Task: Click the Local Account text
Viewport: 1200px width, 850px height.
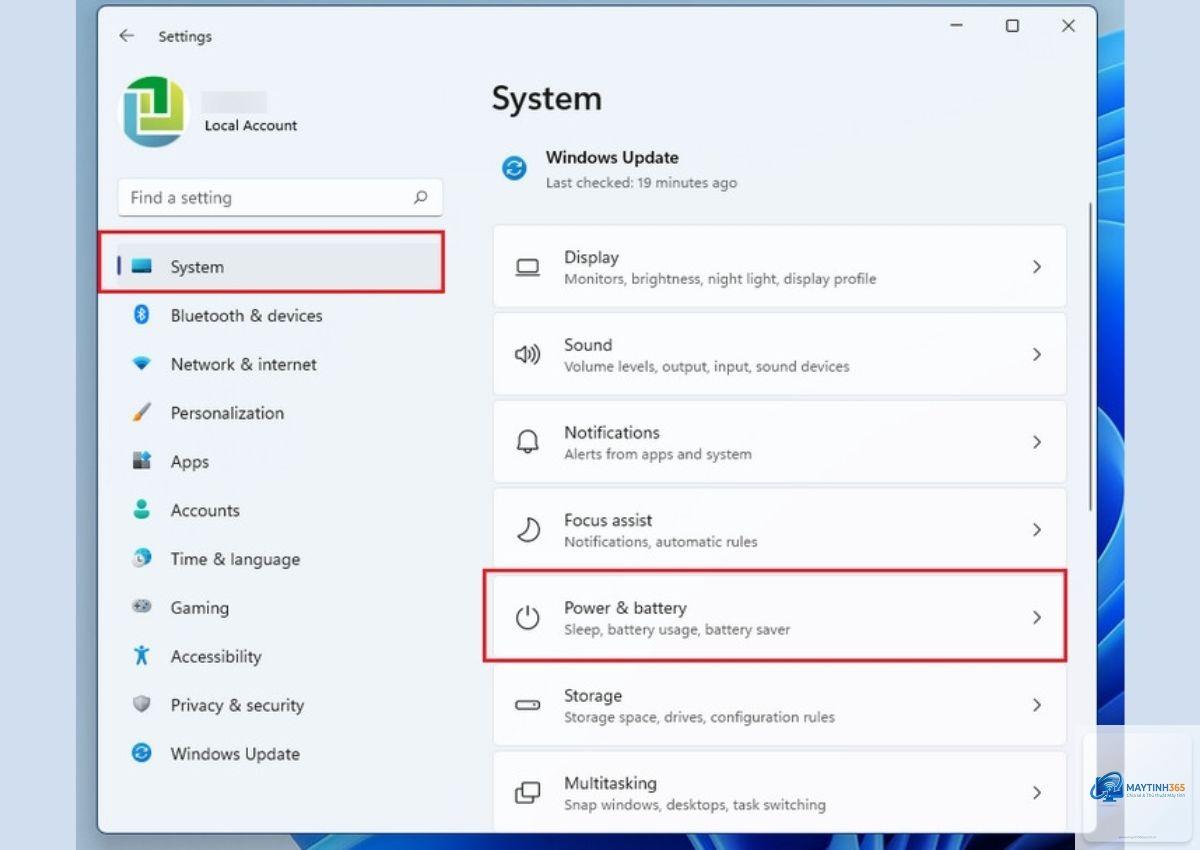Action: (251, 125)
